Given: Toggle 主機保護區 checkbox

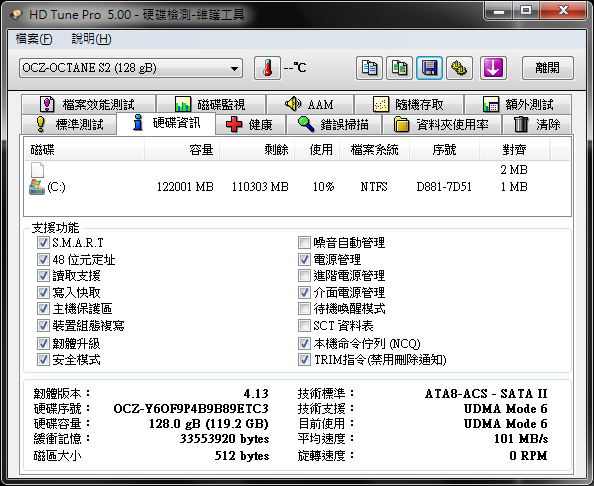Looking at the screenshot, I should click(x=43, y=309).
